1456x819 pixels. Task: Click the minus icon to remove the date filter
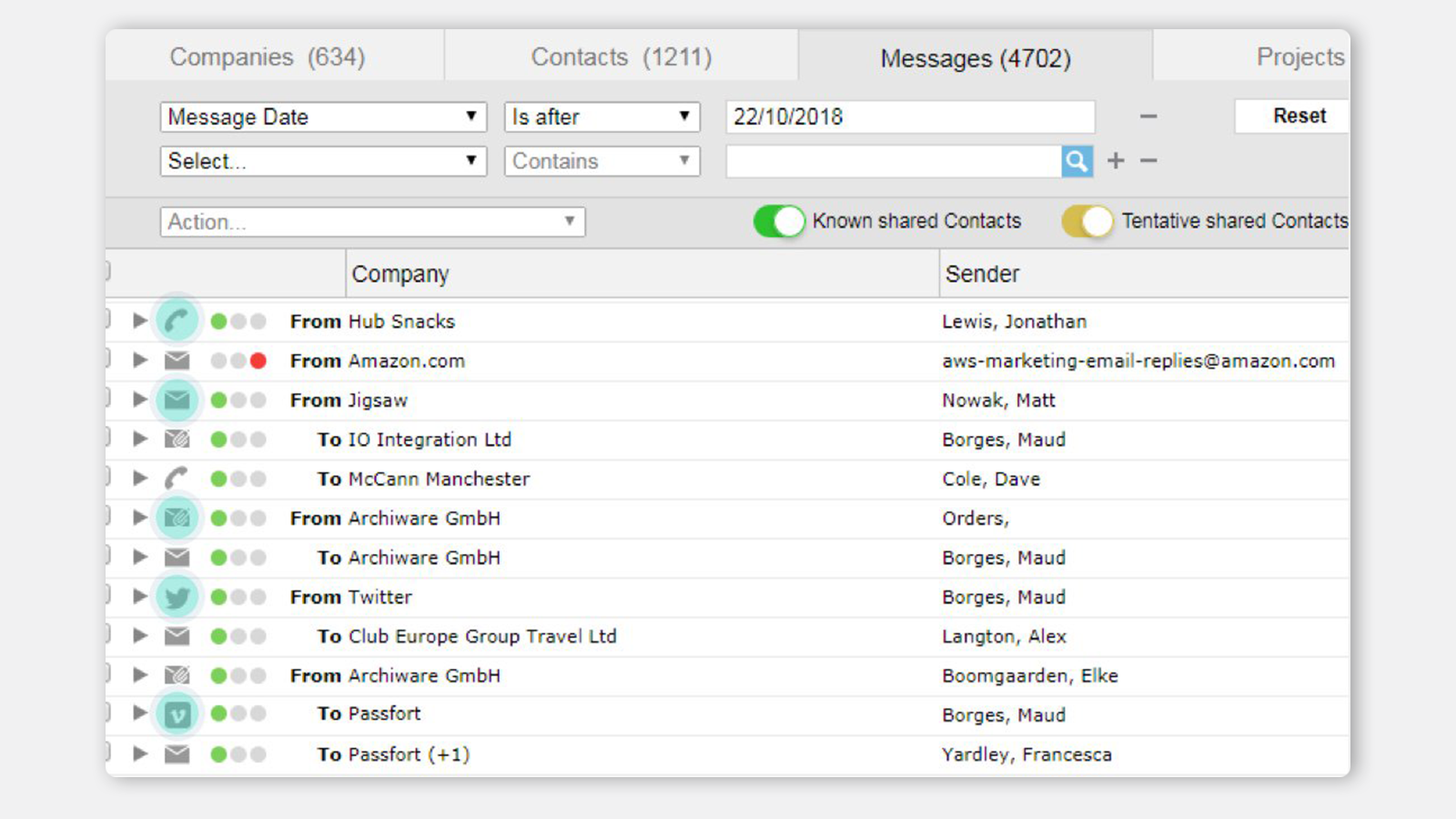(x=1148, y=116)
